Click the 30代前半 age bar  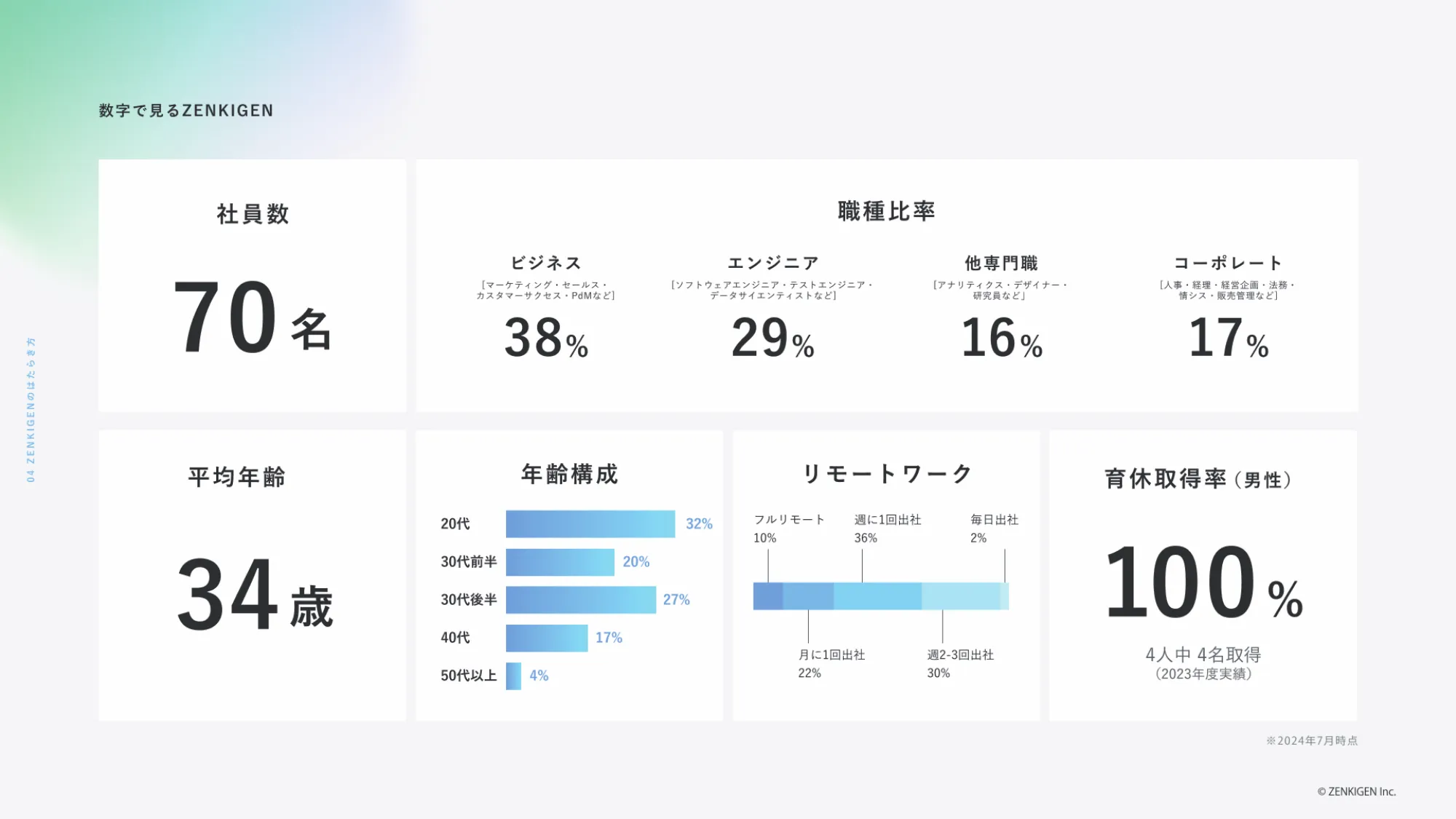pos(560,562)
